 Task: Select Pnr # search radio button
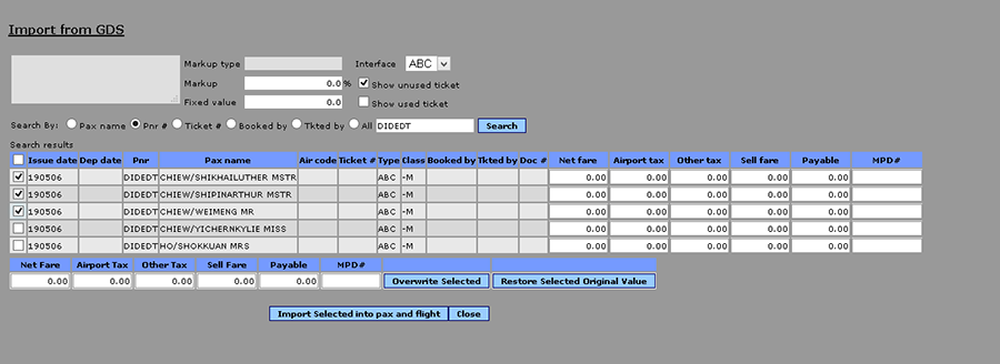coord(135,124)
